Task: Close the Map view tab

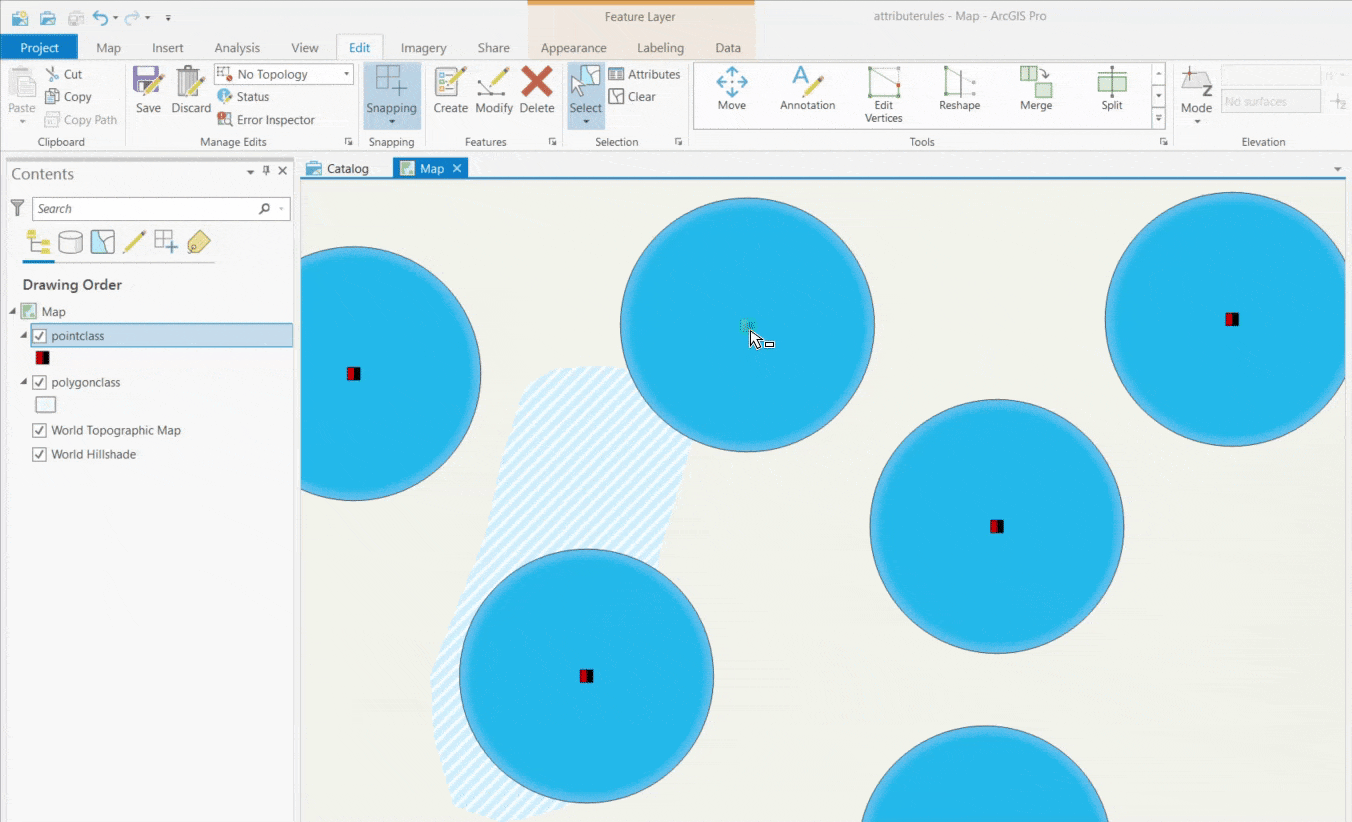Action: pos(457,168)
